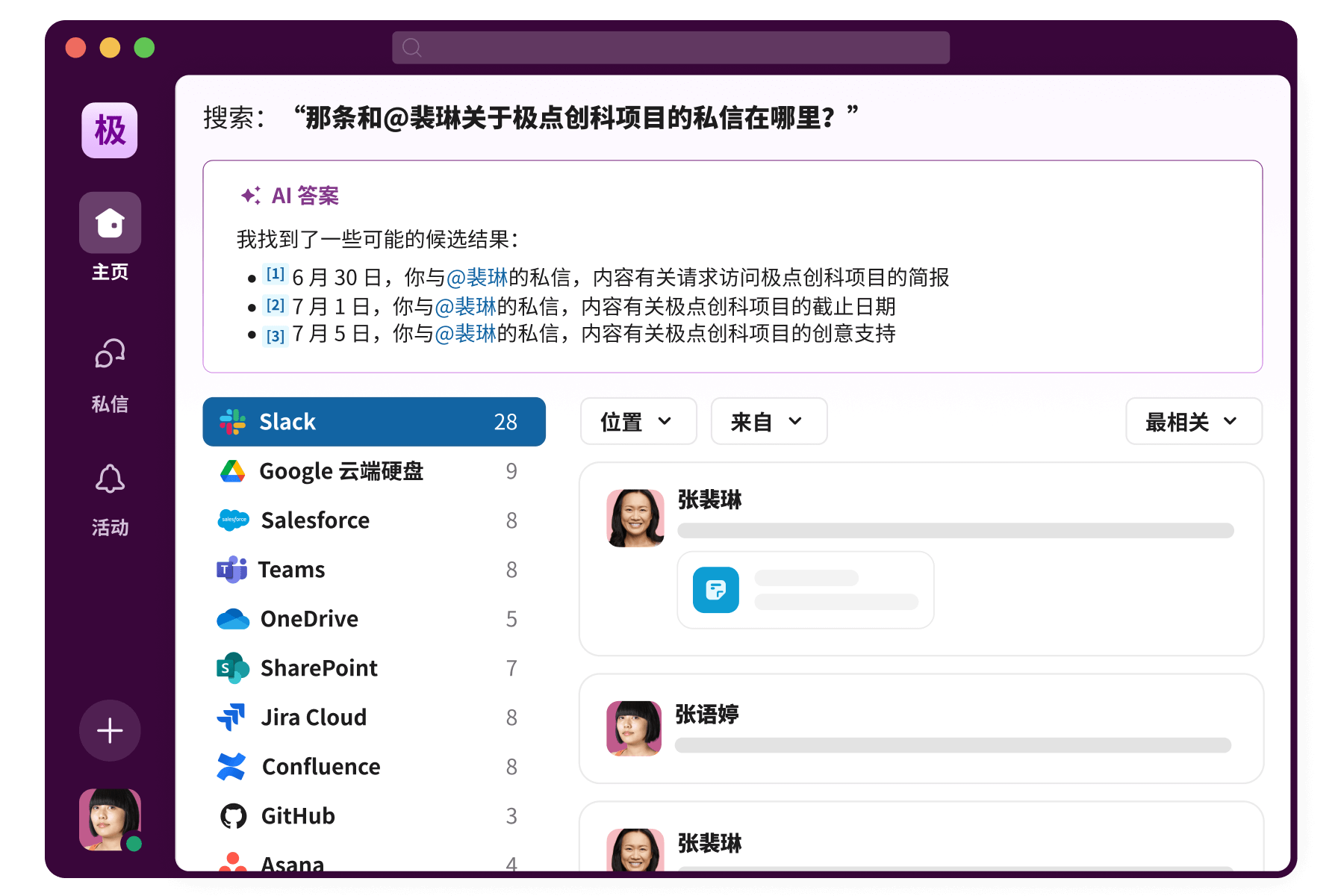Click the SharePoint logo icon
Screen dimensions: 1344x896
(x=233, y=668)
